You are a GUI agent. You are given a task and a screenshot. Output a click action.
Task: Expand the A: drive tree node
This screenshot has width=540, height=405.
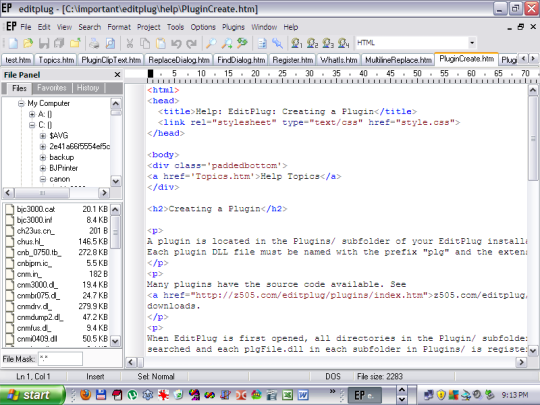[x=32, y=114]
